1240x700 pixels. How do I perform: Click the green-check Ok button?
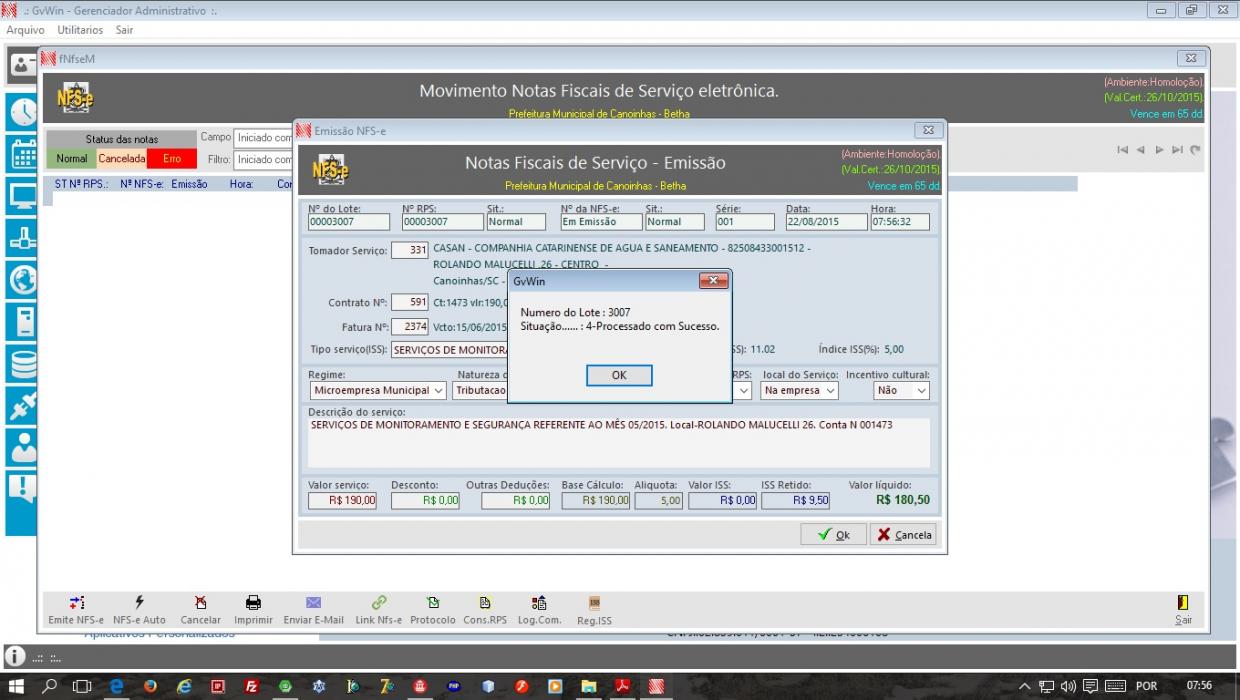click(833, 535)
